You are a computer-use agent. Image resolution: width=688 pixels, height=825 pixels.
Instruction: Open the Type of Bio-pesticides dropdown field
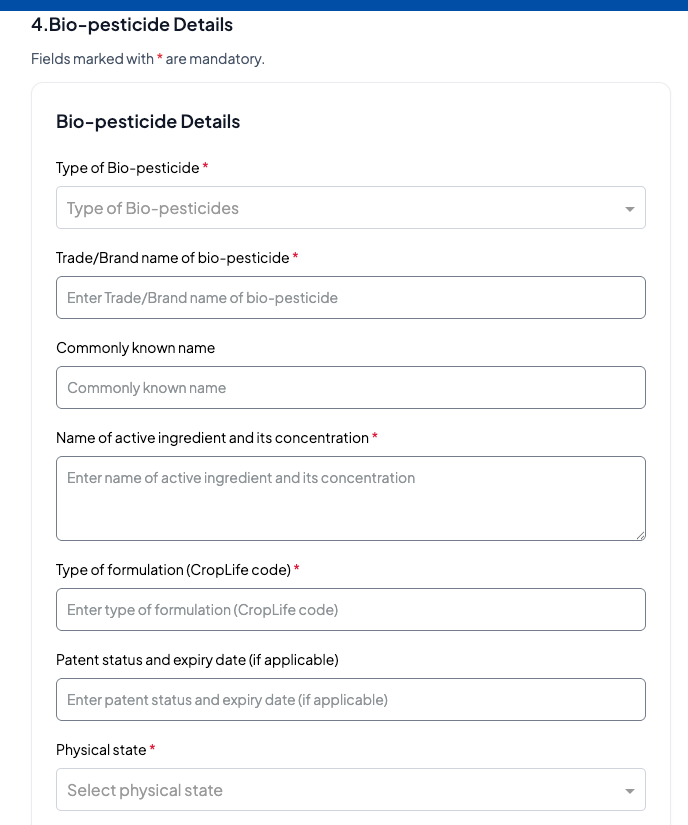coord(340,208)
